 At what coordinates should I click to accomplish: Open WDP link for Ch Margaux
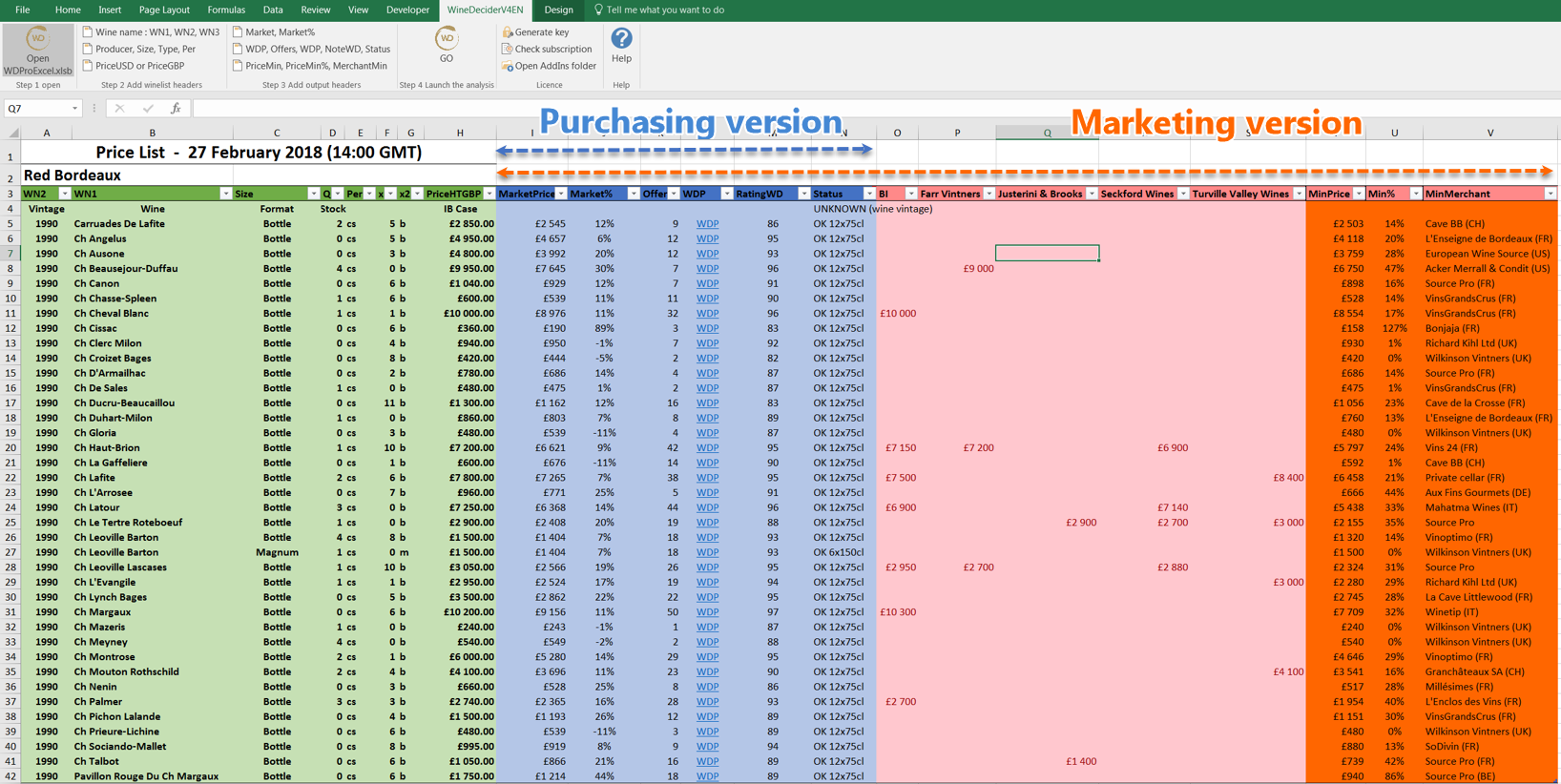[707, 612]
